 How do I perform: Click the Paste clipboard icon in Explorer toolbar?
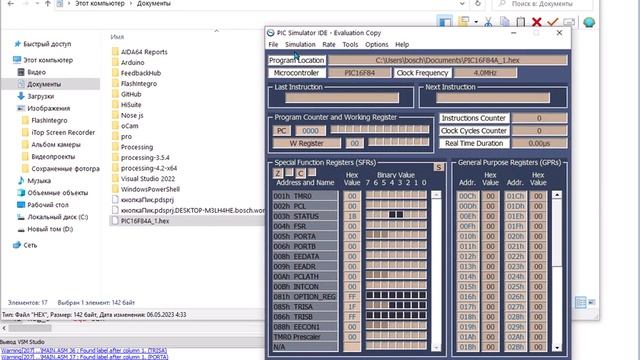(520, 22)
